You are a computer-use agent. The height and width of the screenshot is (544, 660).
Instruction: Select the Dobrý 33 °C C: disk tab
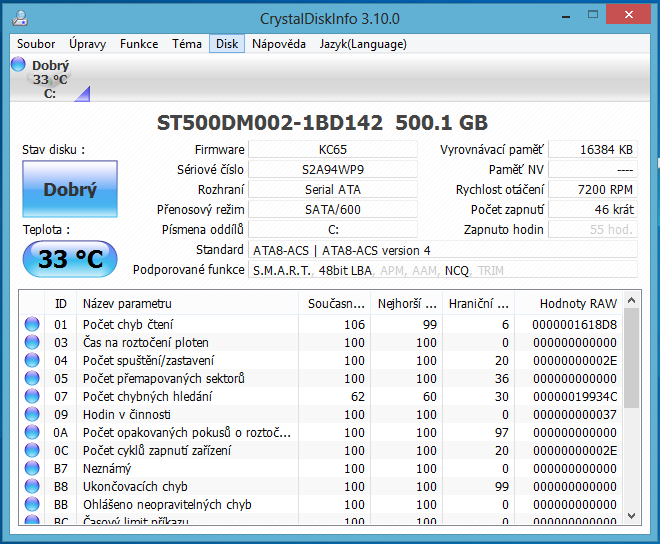click(x=50, y=79)
